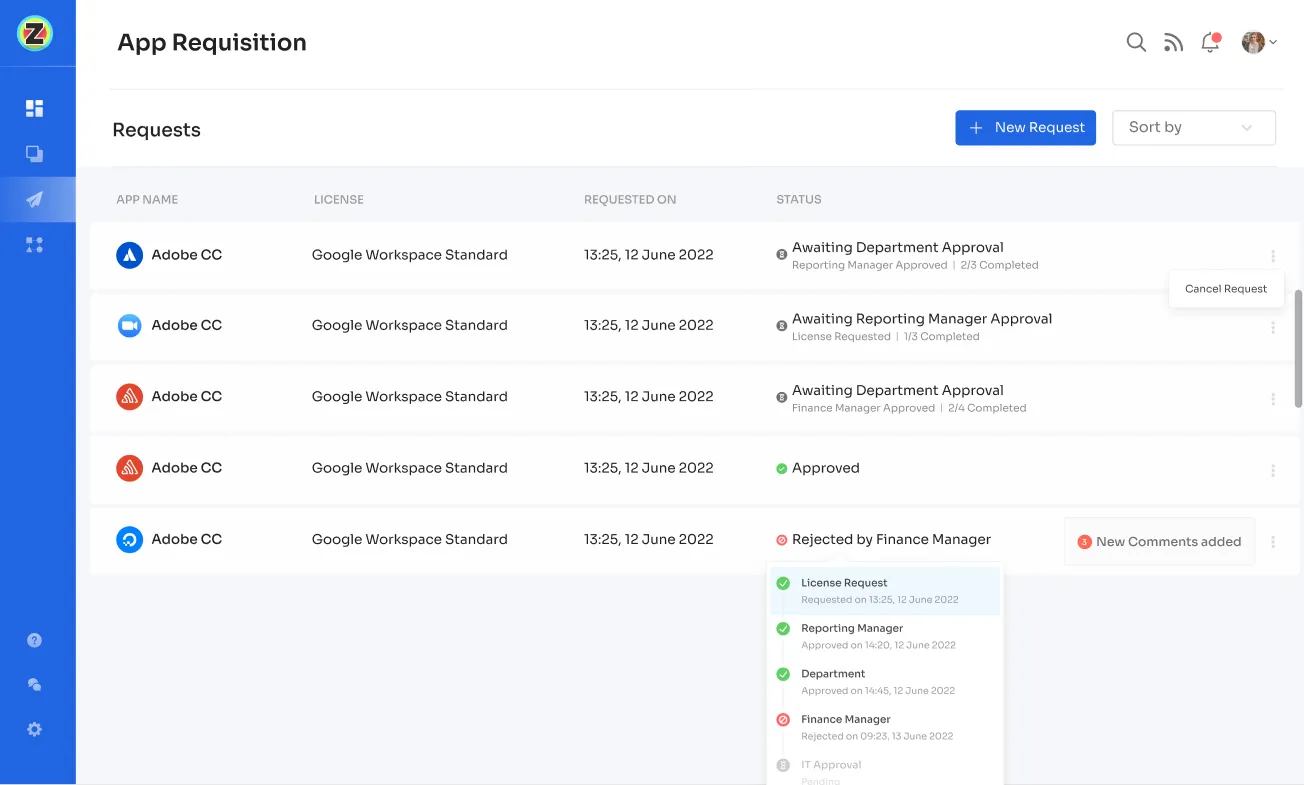Click '2/4 Completed' progress text
The height and width of the screenshot is (785, 1304).
pos(987,408)
